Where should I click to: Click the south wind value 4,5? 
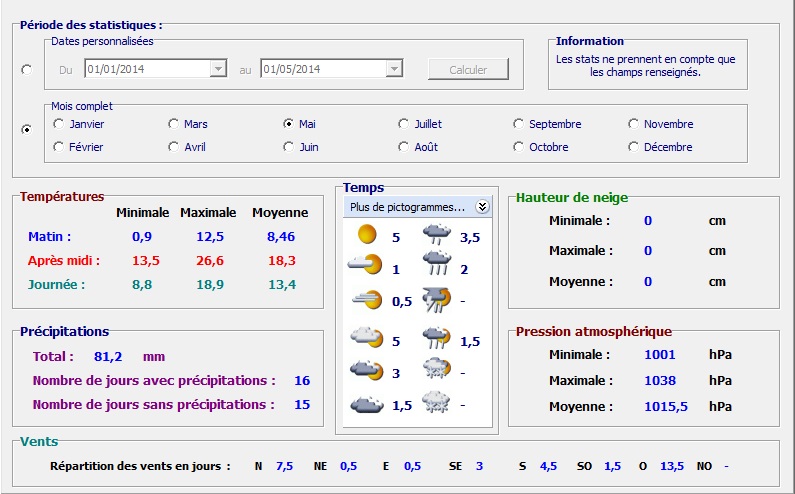[x=549, y=466]
